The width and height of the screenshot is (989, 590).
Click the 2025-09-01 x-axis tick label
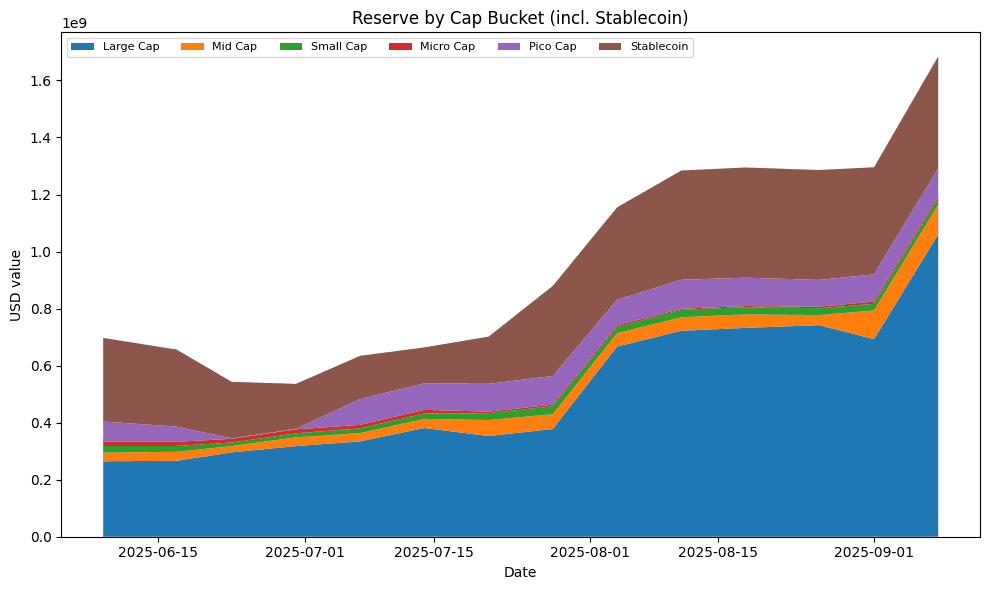tap(875, 552)
